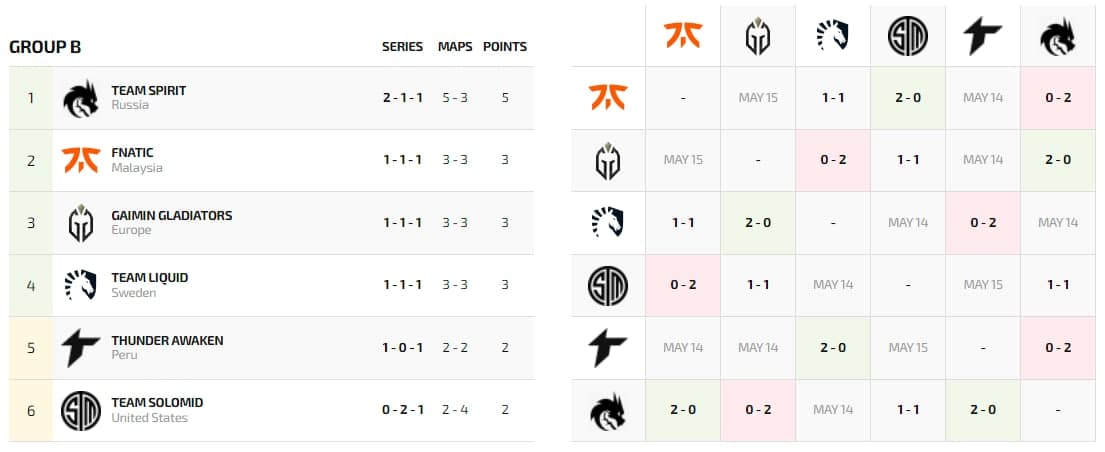Click Thunder Awaken logo in matrix left column

608,348
